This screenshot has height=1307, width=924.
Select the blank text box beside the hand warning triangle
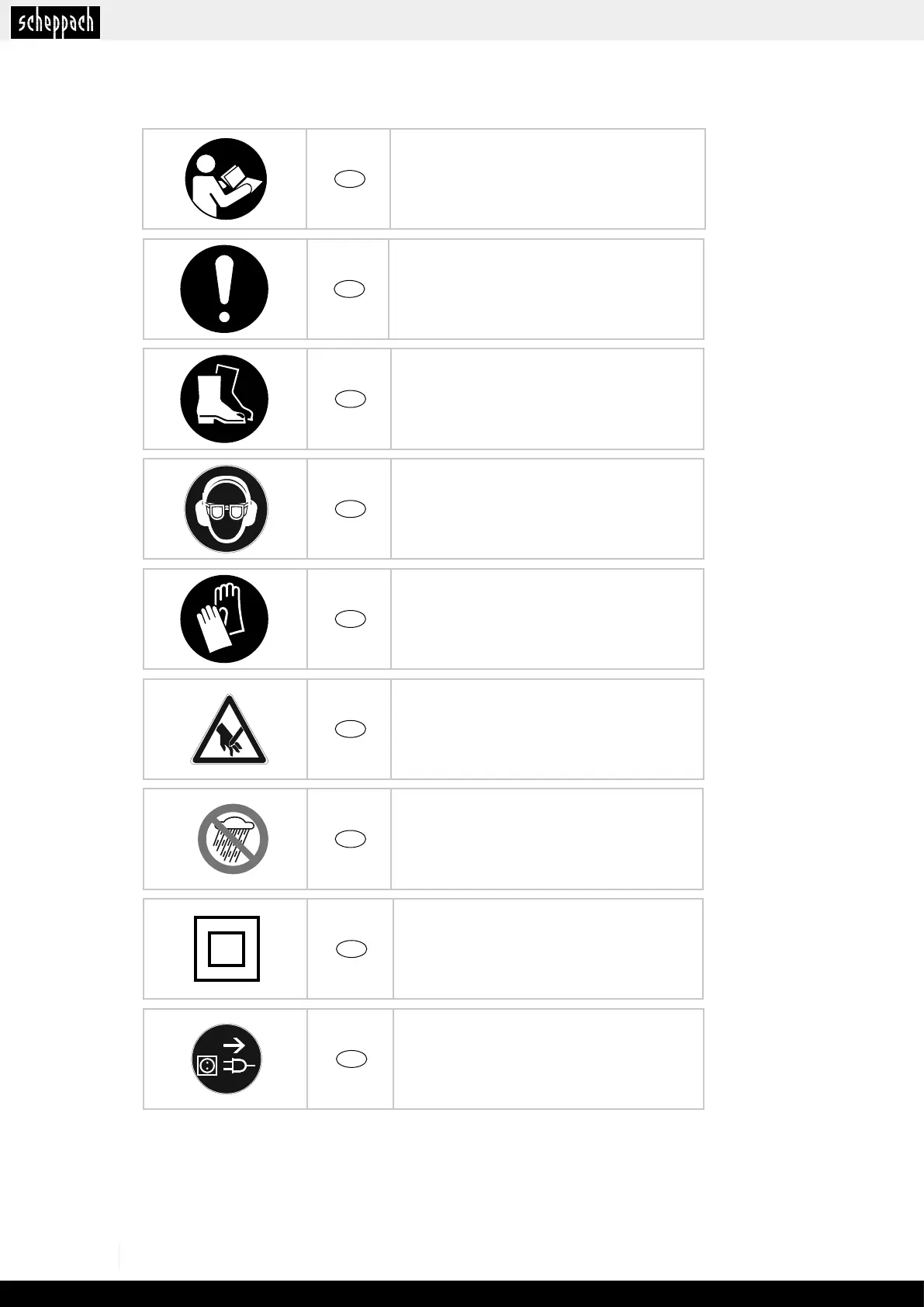[x=547, y=729]
